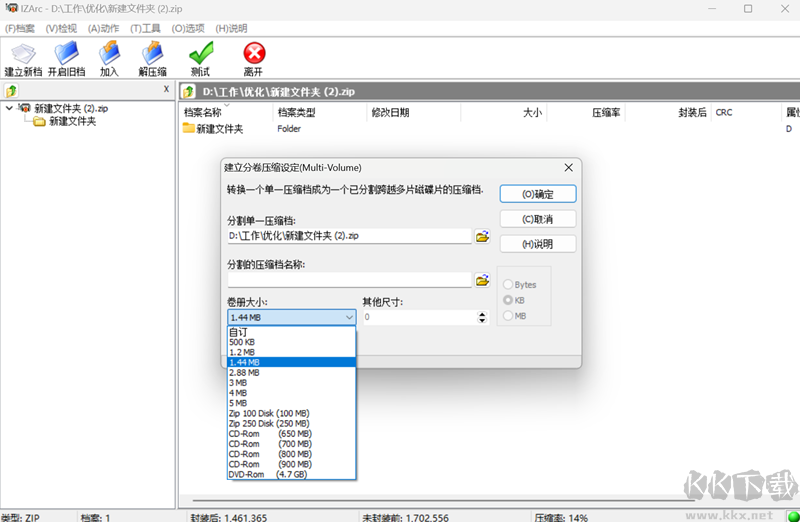Click the green status indicator in the status bar

(793, 516)
